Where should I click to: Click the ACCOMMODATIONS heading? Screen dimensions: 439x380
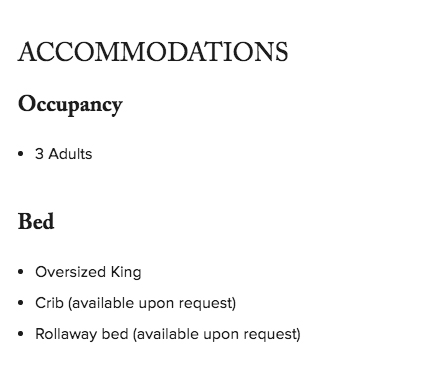pyautogui.click(x=153, y=52)
